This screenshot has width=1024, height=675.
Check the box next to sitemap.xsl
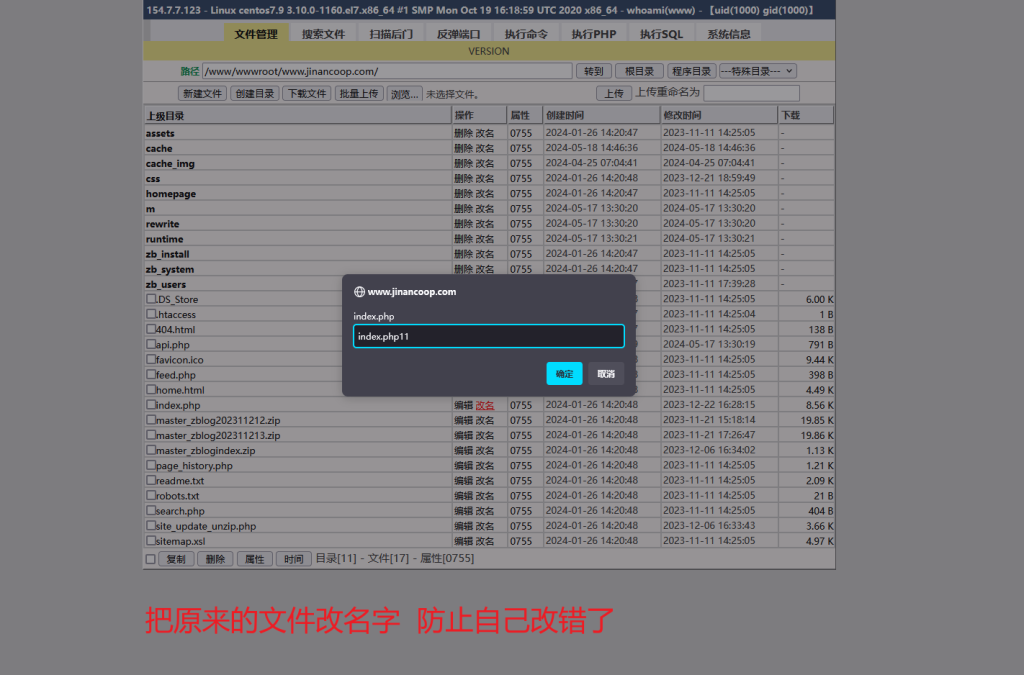point(151,541)
